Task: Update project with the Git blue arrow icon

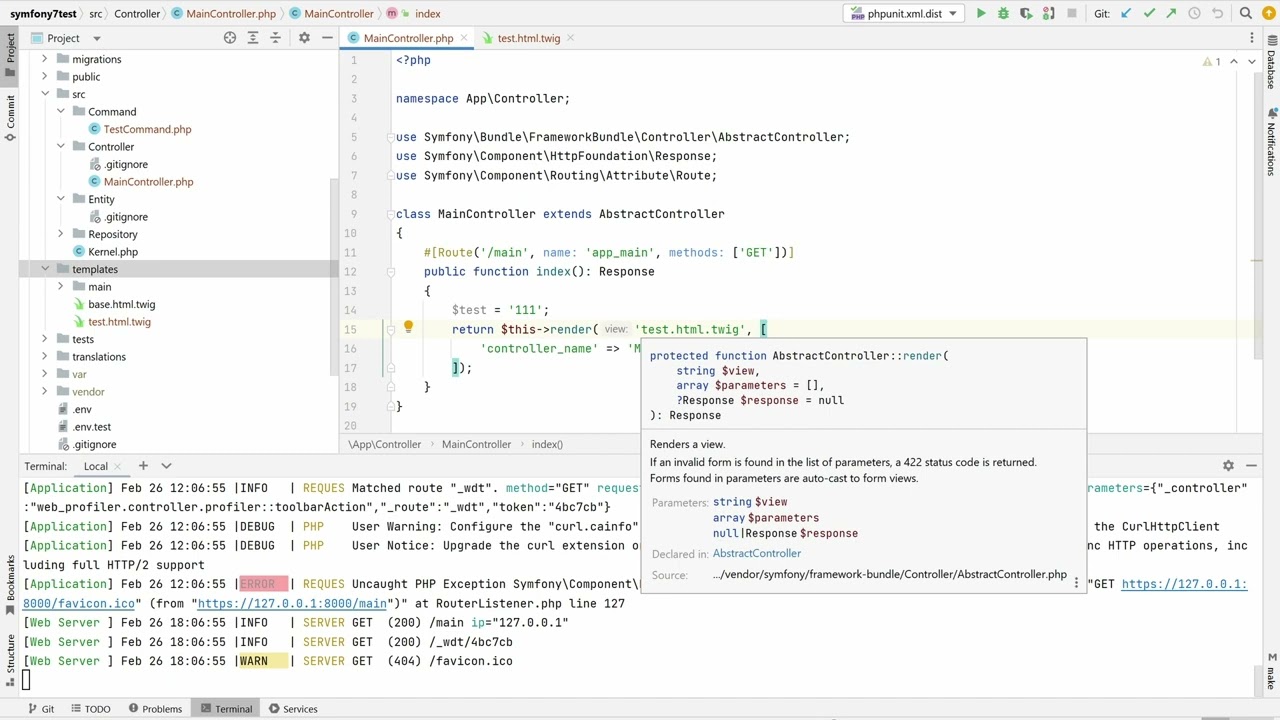Action: pyautogui.click(x=1127, y=14)
